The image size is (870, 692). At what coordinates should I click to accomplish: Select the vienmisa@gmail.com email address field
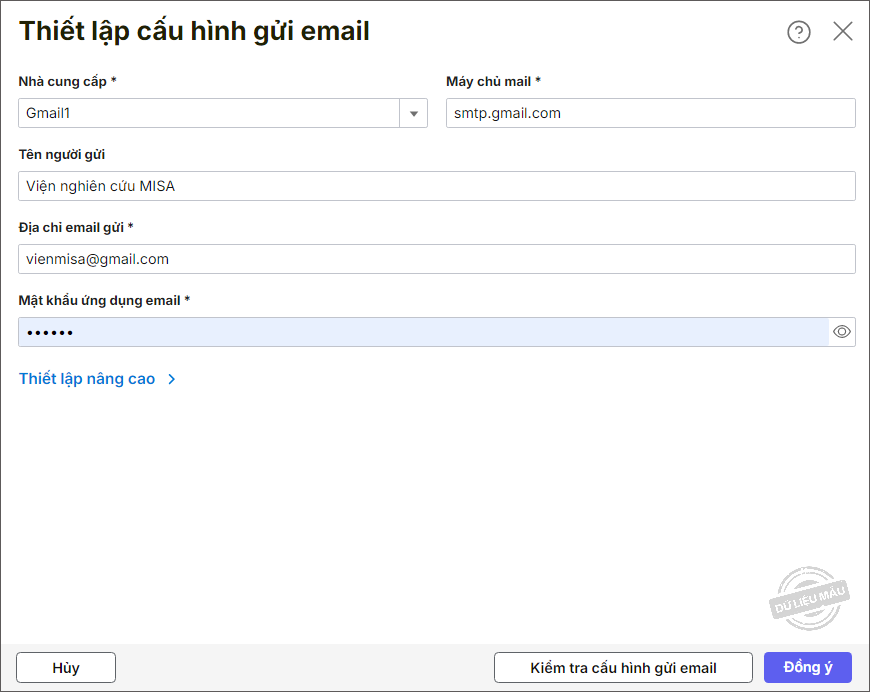click(436, 259)
